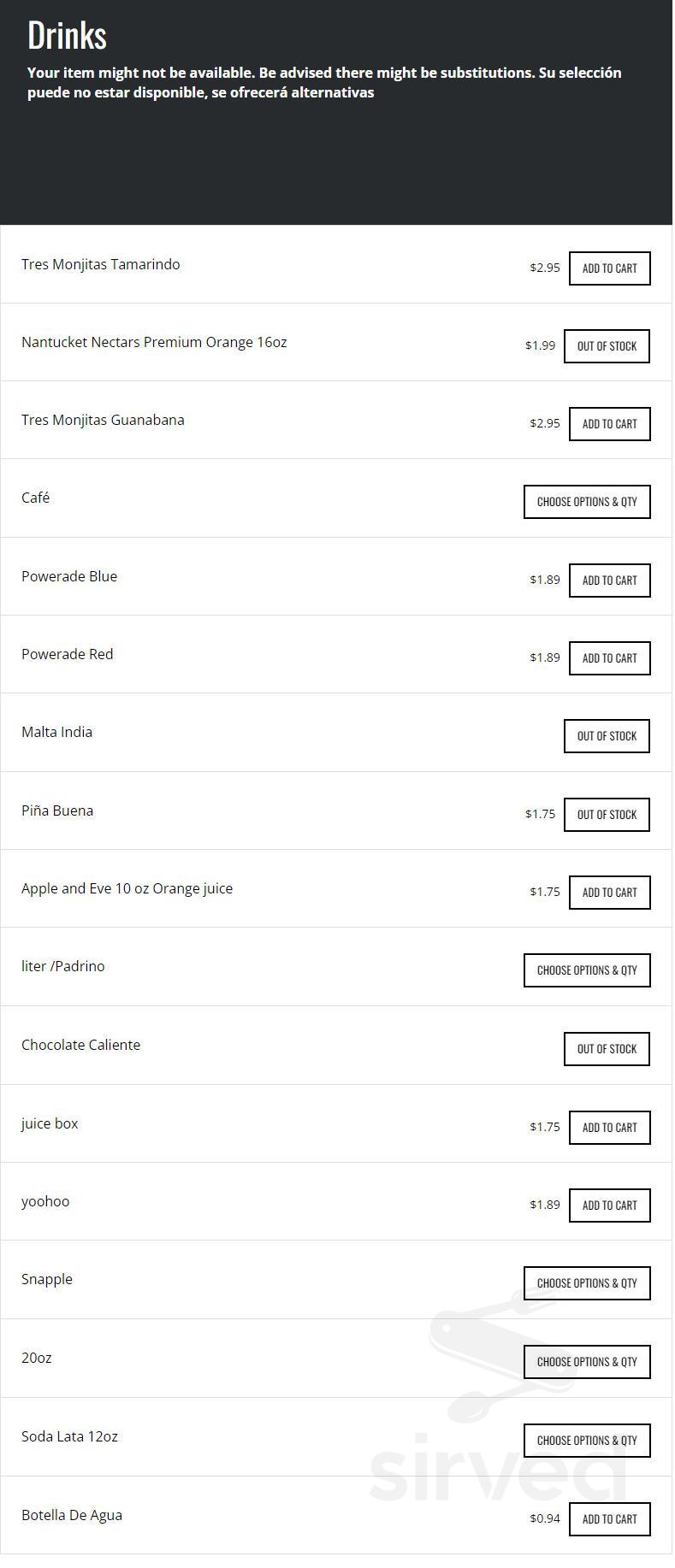Click Out of Stock for Nantucket Nectars

click(x=607, y=346)
